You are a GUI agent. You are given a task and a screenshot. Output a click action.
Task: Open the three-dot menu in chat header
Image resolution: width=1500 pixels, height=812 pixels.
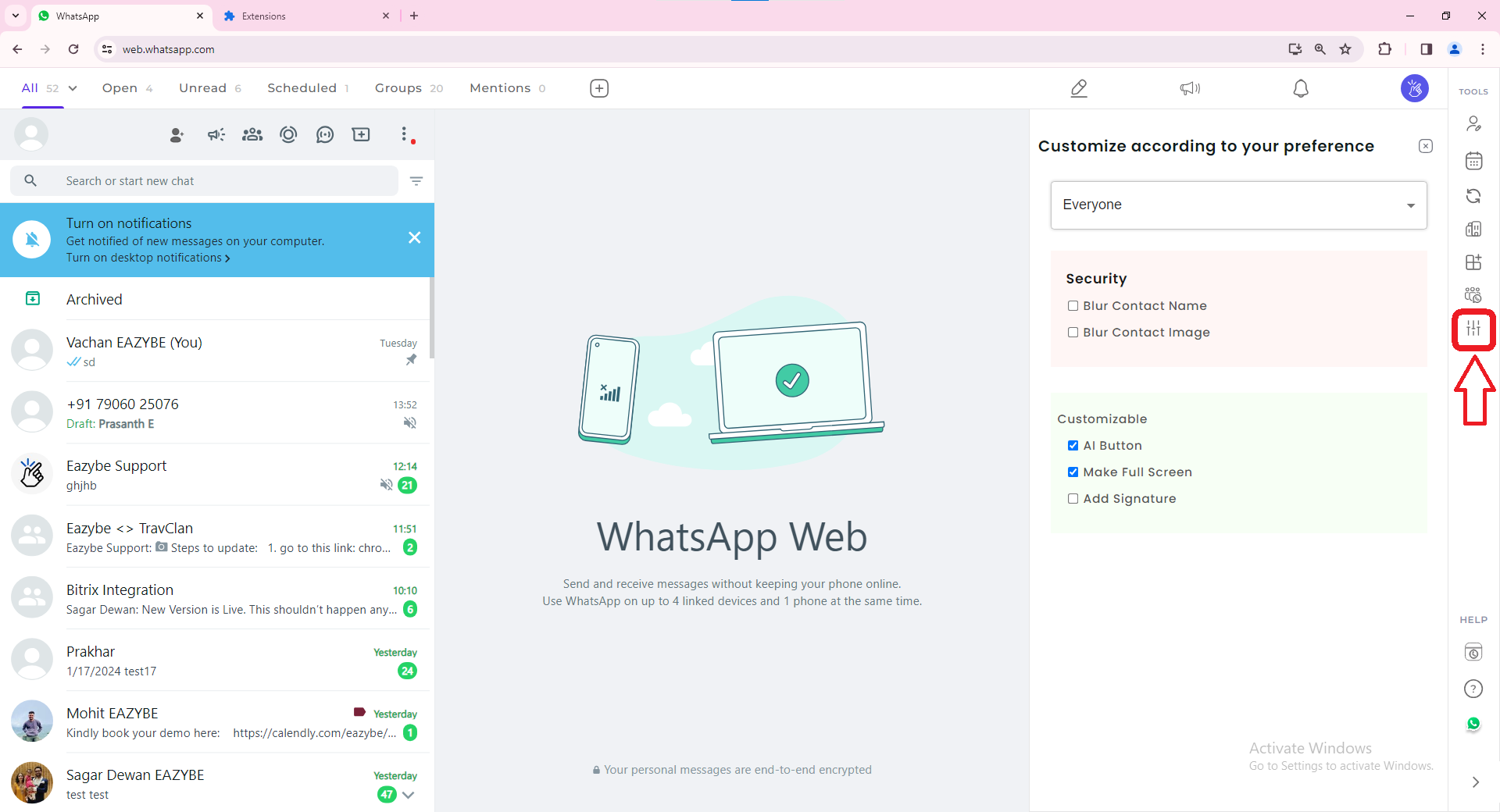click(x=404, y=135)
